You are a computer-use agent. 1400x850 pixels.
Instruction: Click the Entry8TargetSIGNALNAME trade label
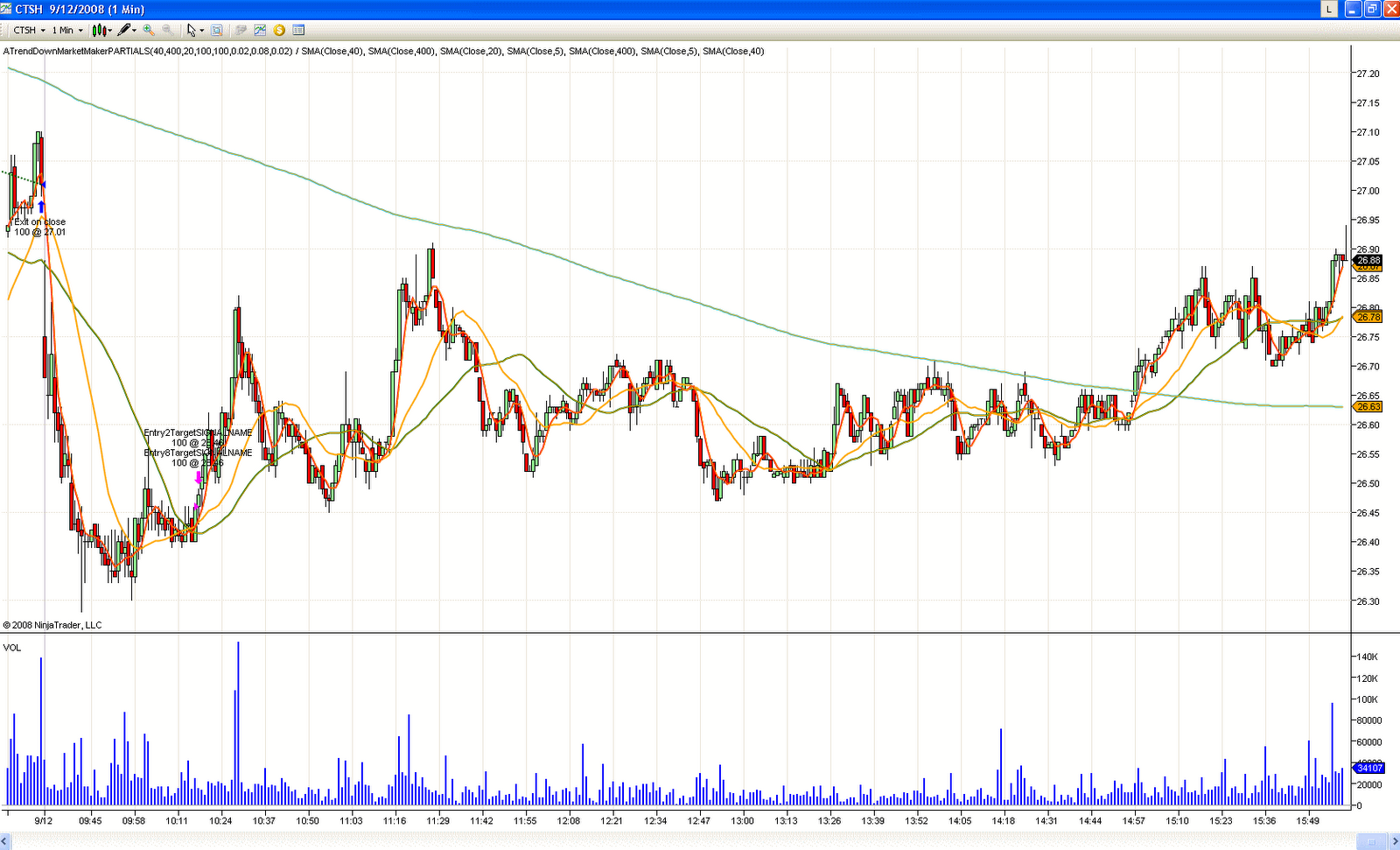coord(198,453)
